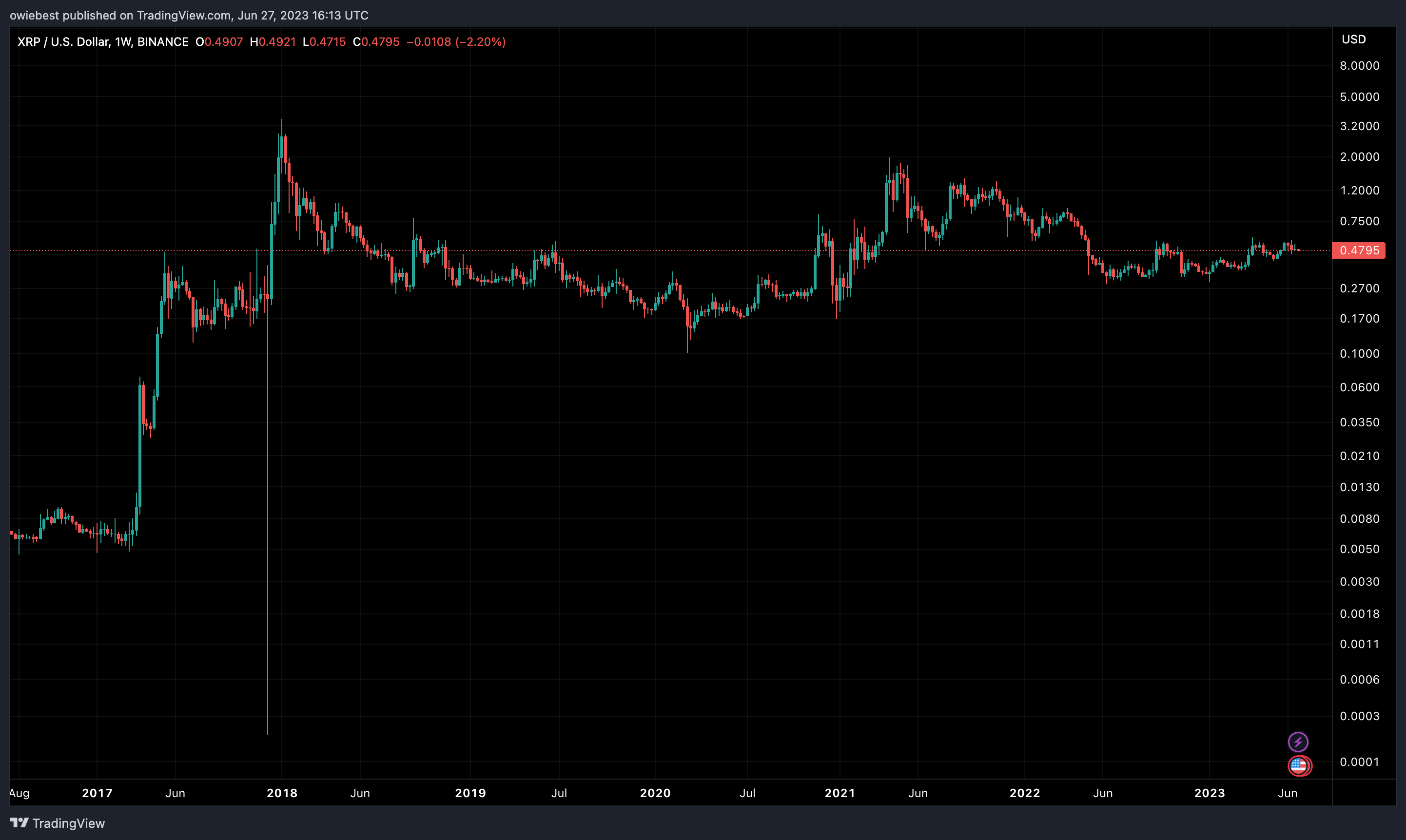
Task: Click the Jun label after 2022
Action: 1102,793
